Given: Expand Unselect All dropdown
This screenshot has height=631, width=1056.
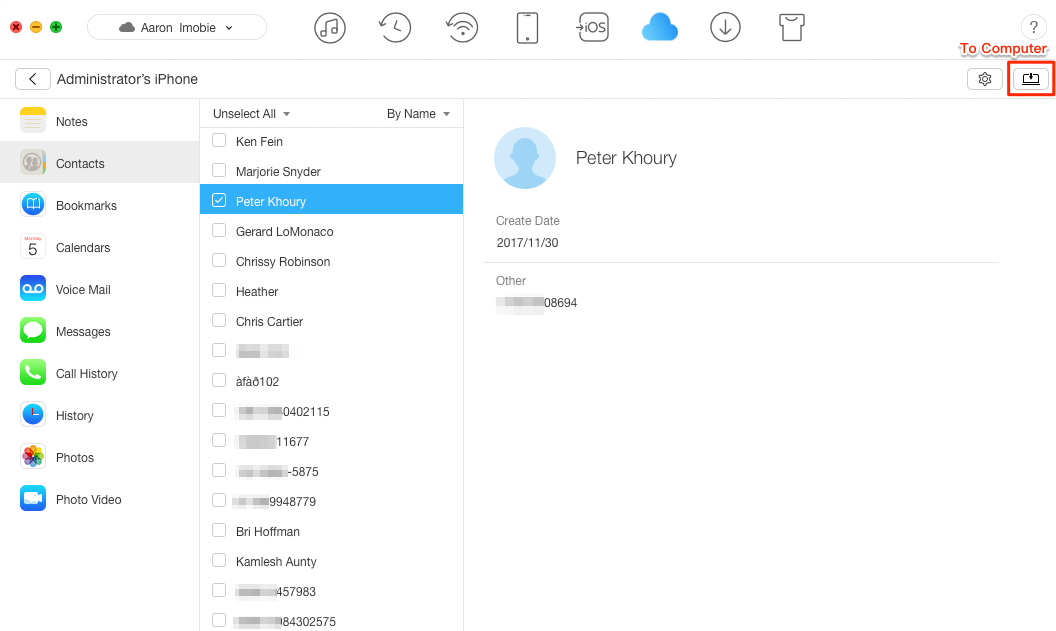Looking at the screenshot, I should coord(251,114).
